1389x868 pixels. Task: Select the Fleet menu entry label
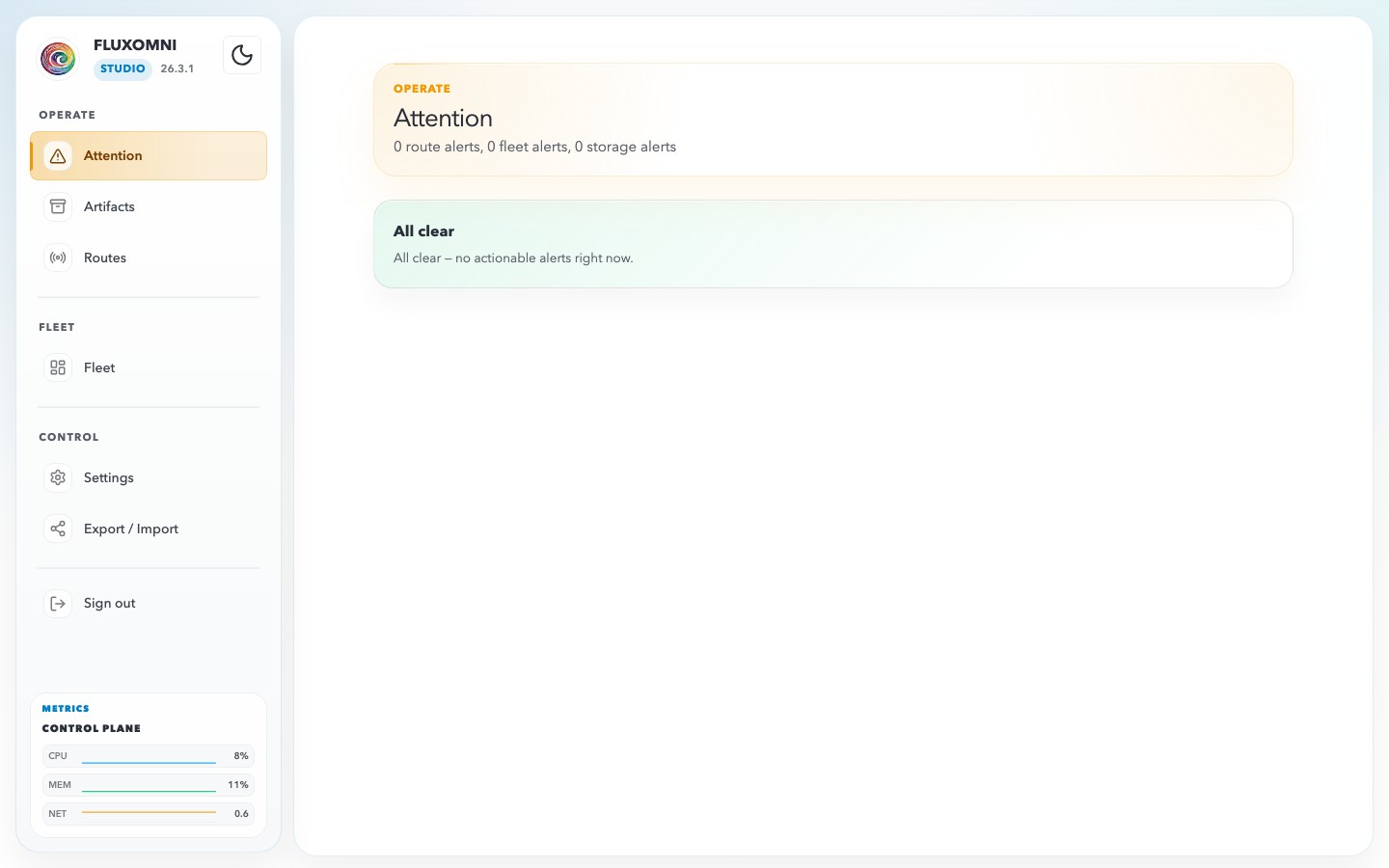99,367
